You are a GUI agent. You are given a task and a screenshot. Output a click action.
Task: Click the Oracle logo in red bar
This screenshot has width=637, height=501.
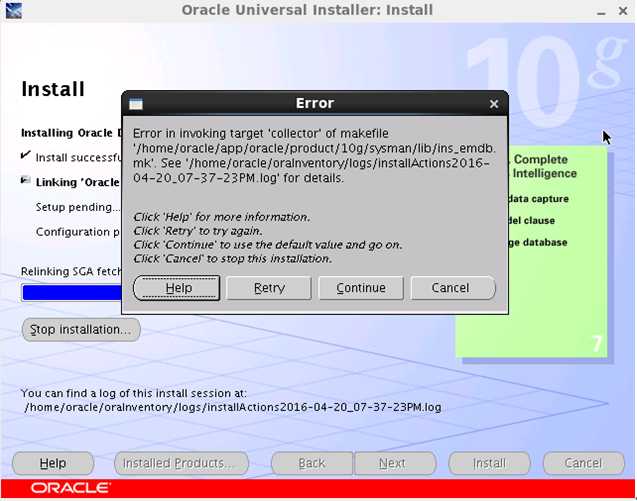pyautogui.click(x=70, y=488)
